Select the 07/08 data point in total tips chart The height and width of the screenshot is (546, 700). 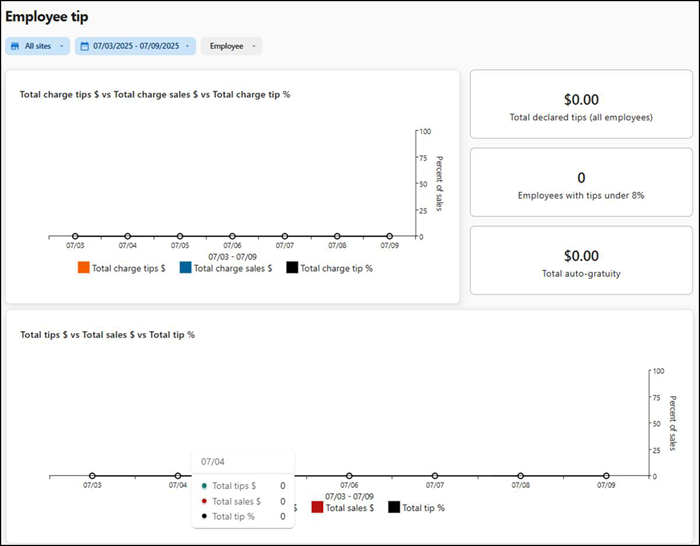[x=521, y=476]
